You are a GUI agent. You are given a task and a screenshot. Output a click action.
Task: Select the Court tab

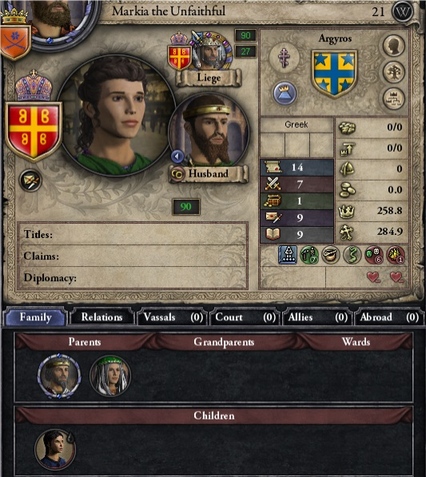click(245, 317)
